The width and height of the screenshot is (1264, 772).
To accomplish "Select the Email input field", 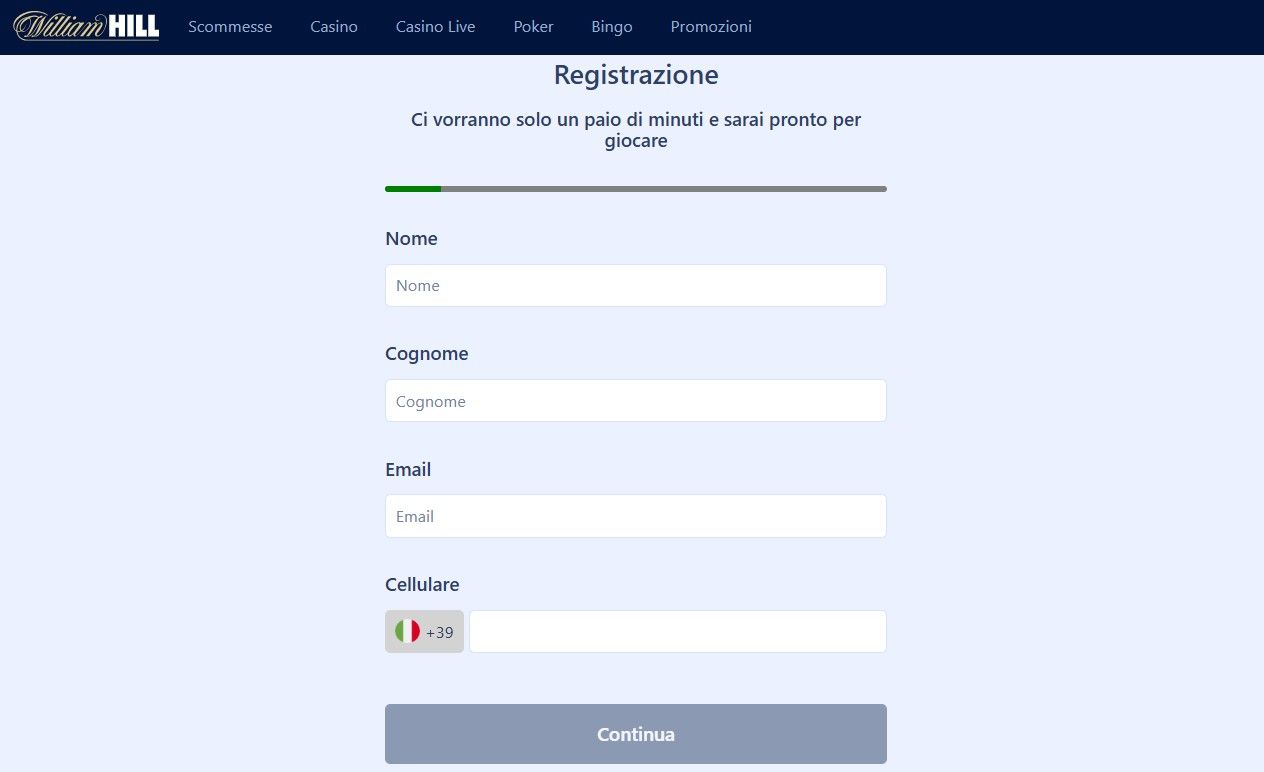I will point(635,516).
